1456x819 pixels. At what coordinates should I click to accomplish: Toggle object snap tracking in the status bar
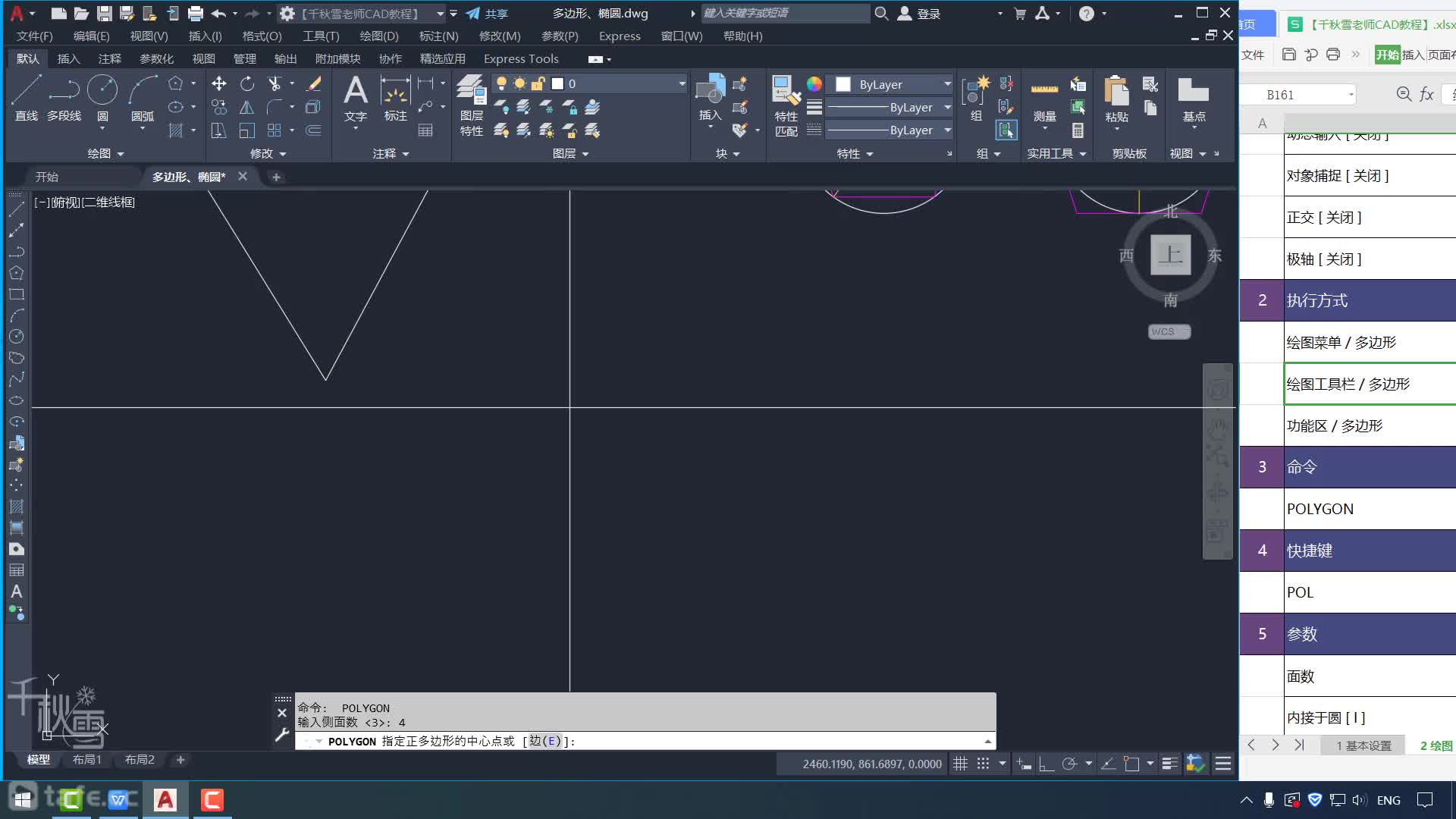pyautogui.click(x=1108, y=764)
